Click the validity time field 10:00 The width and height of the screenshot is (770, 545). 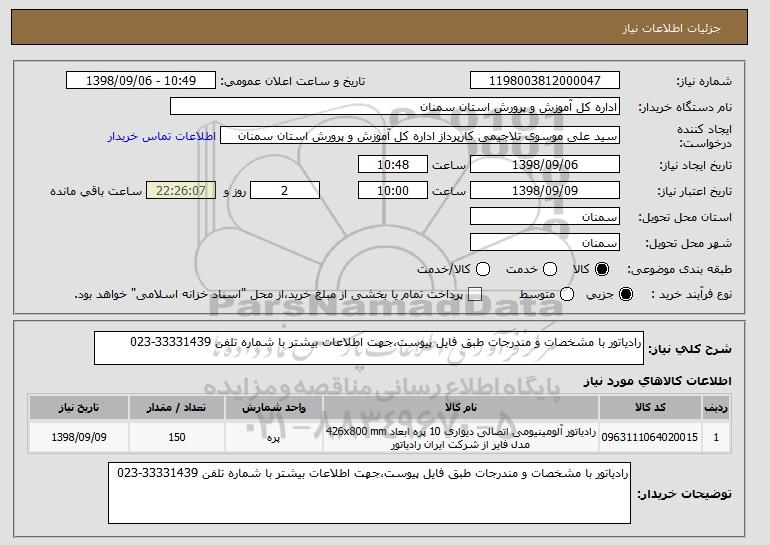click(x=393, y=191)
